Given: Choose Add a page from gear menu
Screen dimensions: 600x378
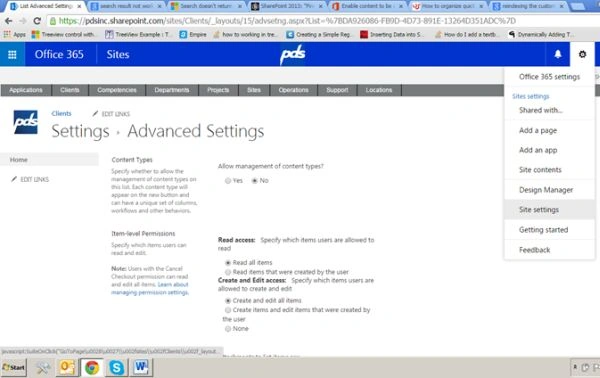Looking at the screenshot, I should (x=549, y=130).
